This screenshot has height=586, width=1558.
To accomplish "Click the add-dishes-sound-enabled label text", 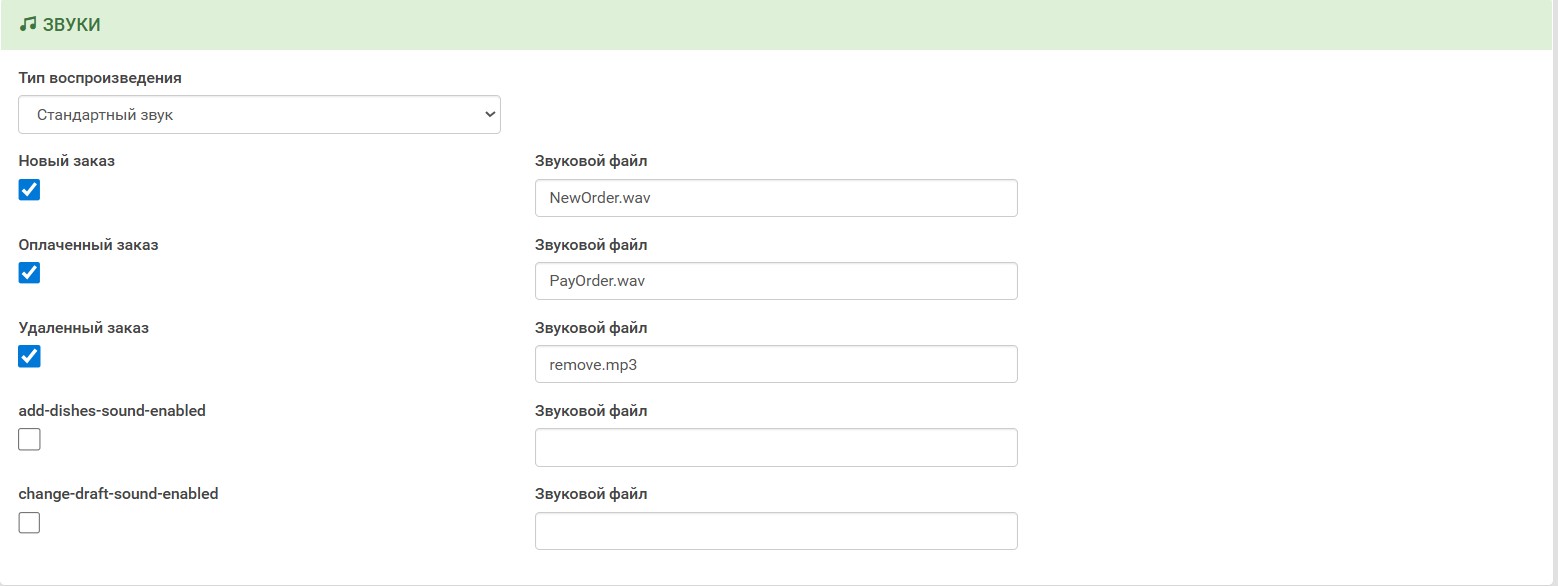I will pyautogui.click(x=112, y=410).
